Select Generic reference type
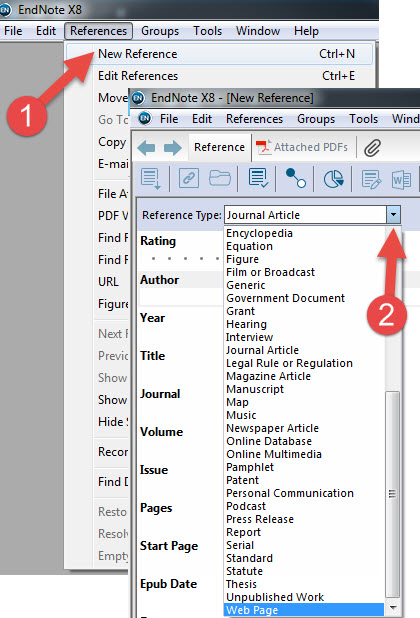This screenshot has width=420, height=618. point(245,285)
